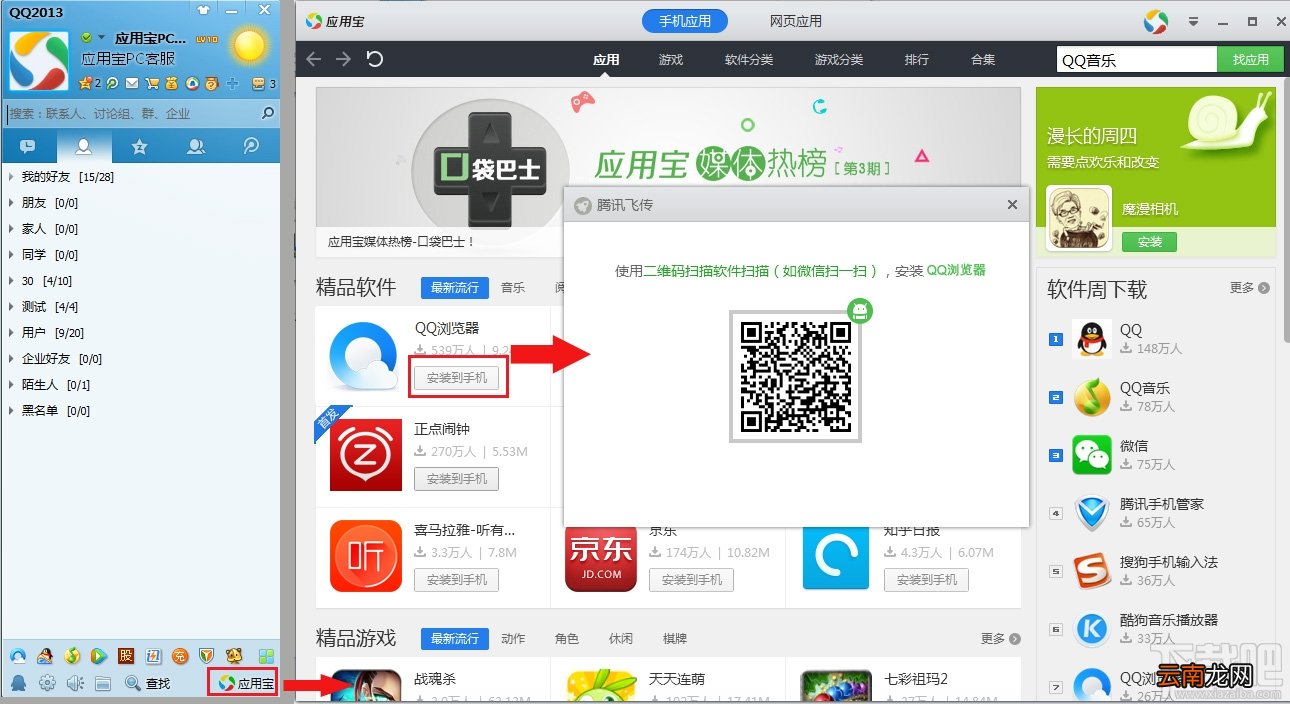Screen dimensions: 1290x704
Task: Switch to the QZone star tab
Action: click(x=140, y=147)
